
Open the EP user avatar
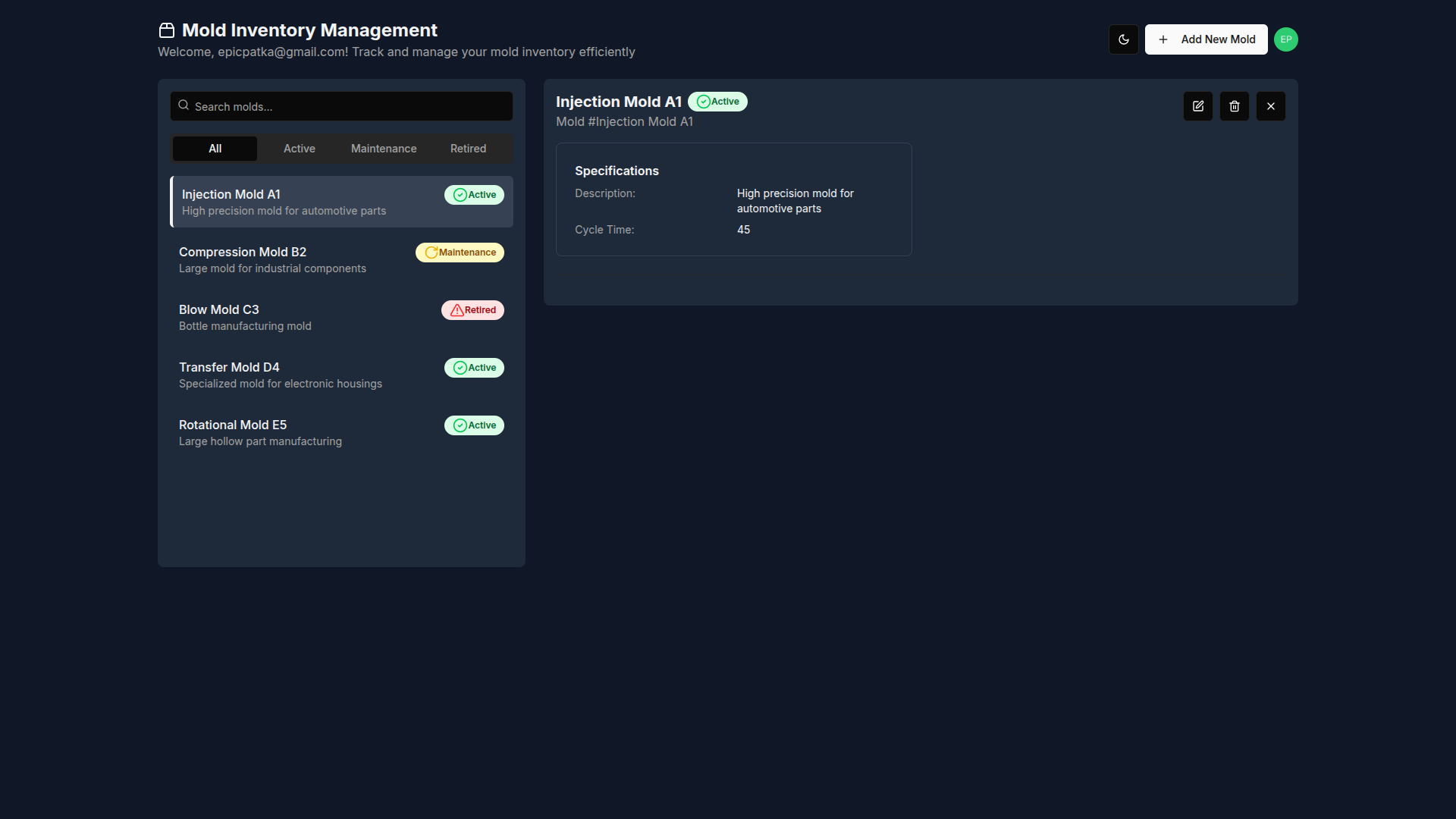(1285, 39)
